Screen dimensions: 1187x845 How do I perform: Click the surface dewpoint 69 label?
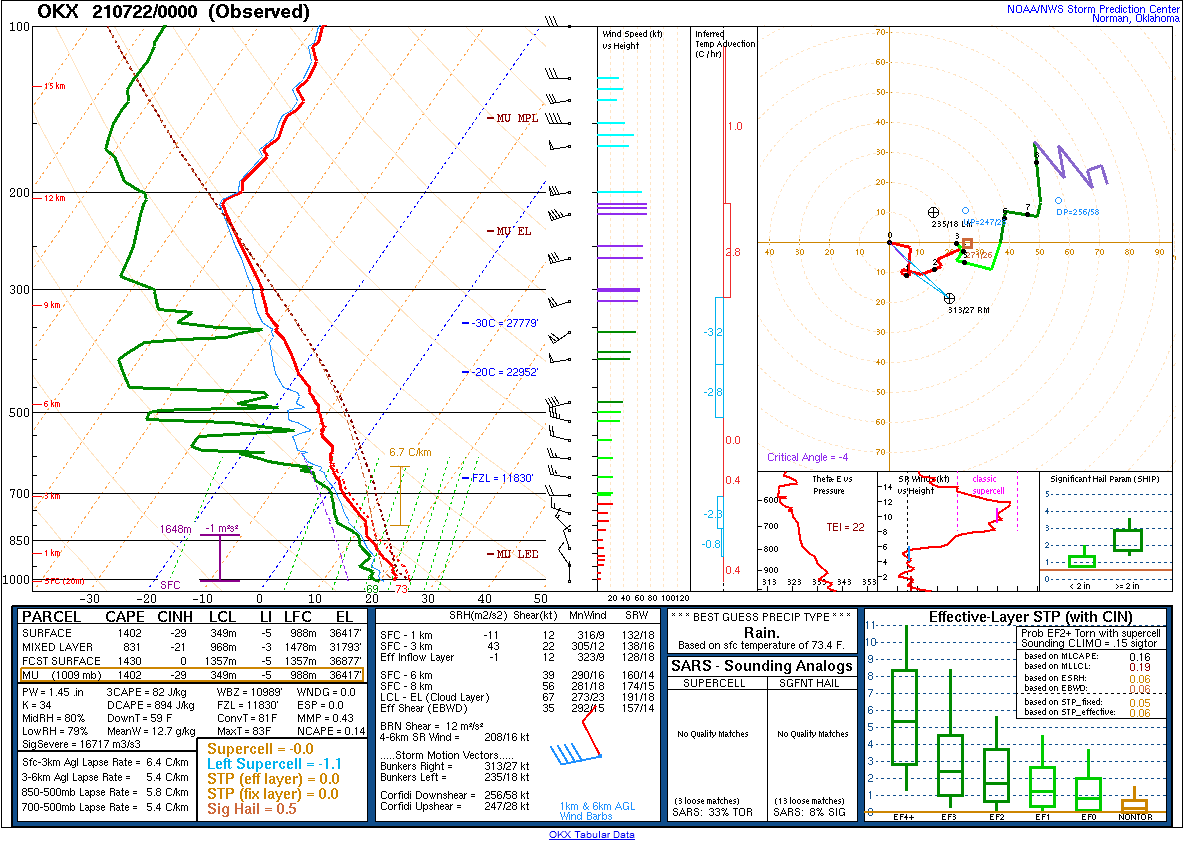[x=372, y=589]
